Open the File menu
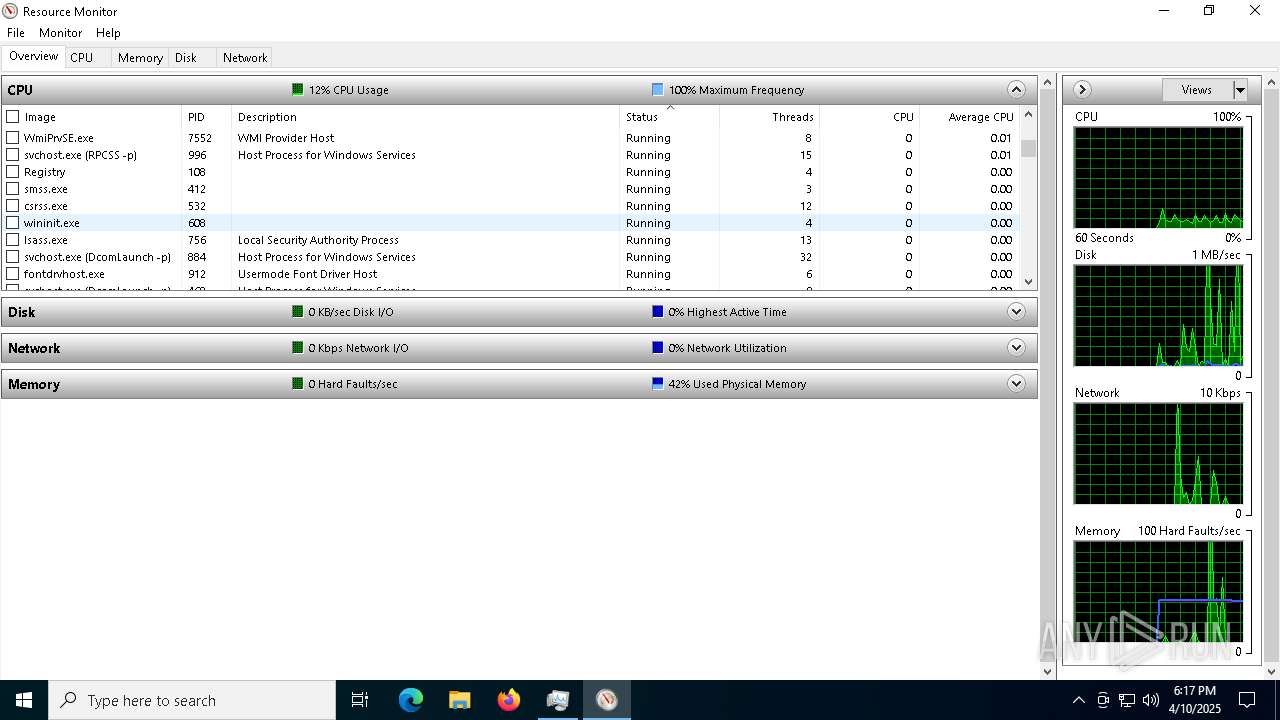The width and height of the screenshot is (1280, 720). pos(16,33)
